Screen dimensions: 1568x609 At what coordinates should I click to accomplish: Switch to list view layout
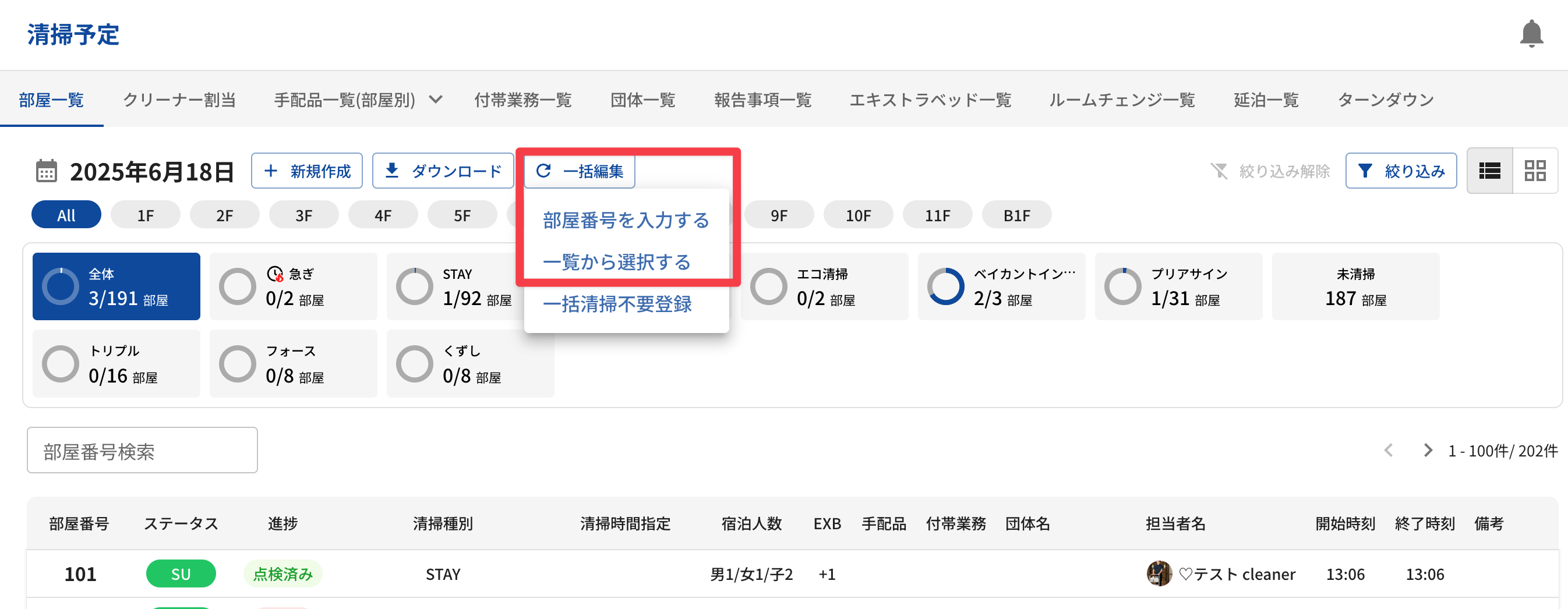1489,171
